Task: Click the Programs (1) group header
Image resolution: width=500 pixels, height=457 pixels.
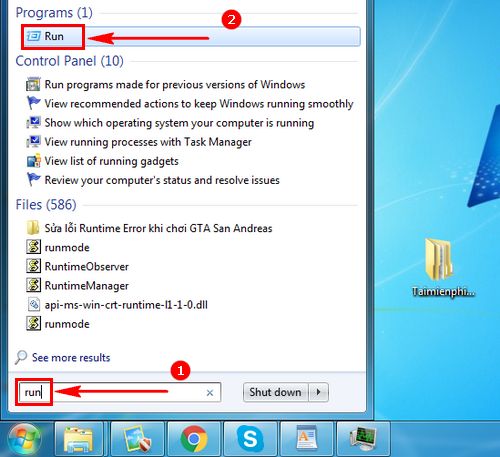Action: pyautogui.click(x=54, y=13)
